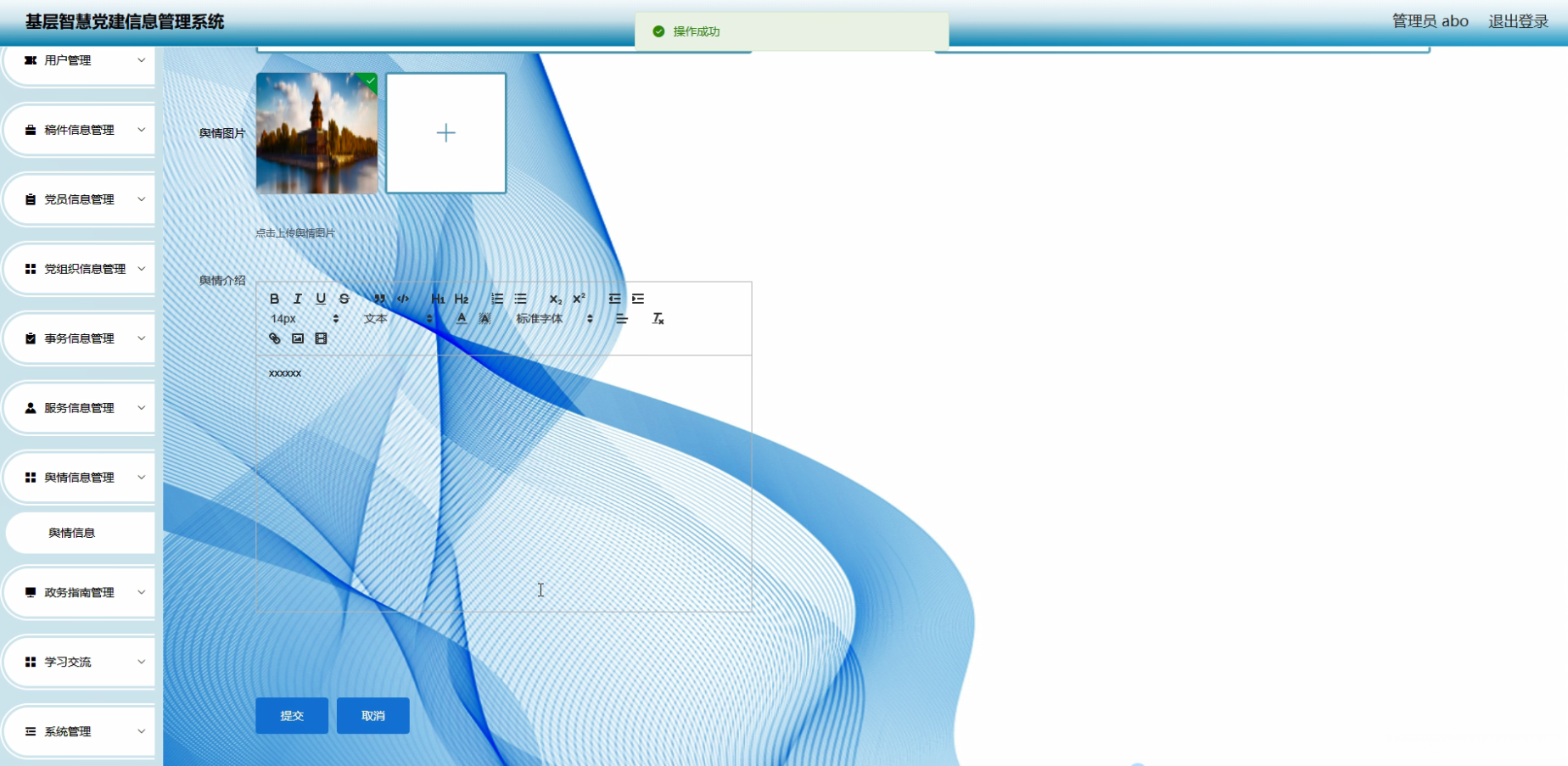
Task: Expand the 服务信息管理 menu
Action: click(79, 408)
